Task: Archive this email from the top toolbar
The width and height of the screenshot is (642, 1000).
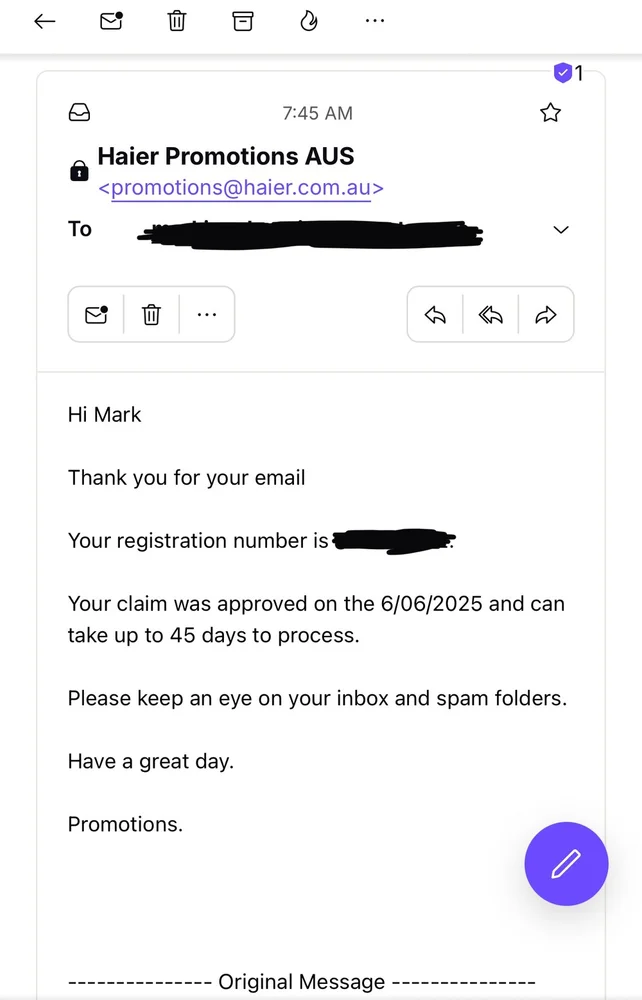Action: click(x=243, y=21)
